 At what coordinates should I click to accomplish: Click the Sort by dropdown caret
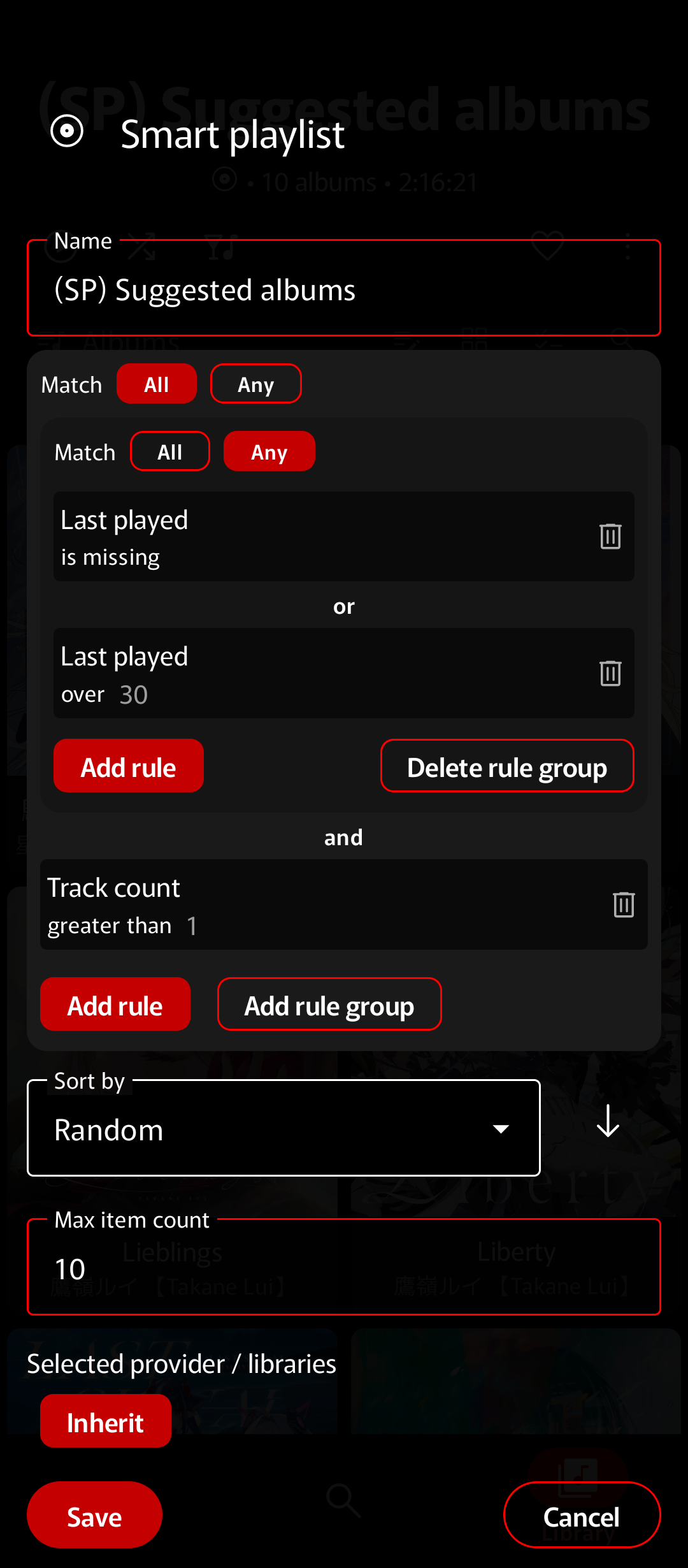point(501,1129)
